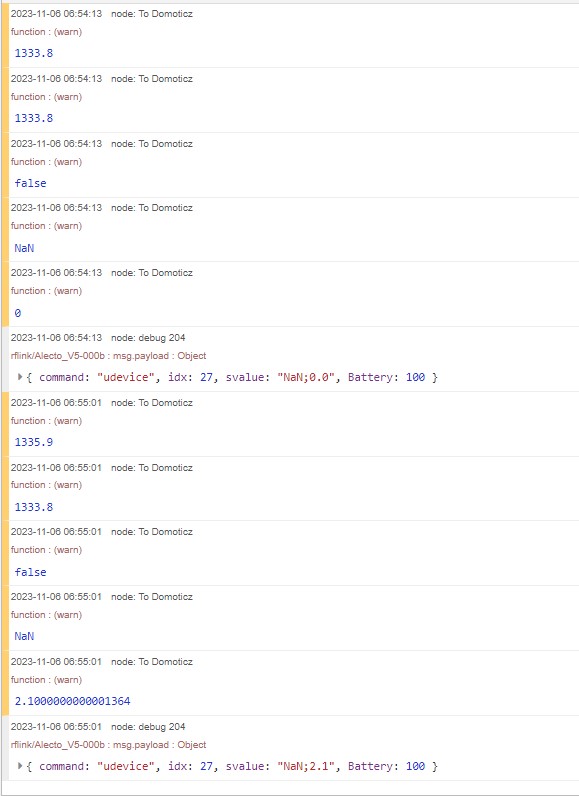Click timestamp of the 1335.9 message
The width and height of the screenshot is (579, 796).
[x=56, y=403]
